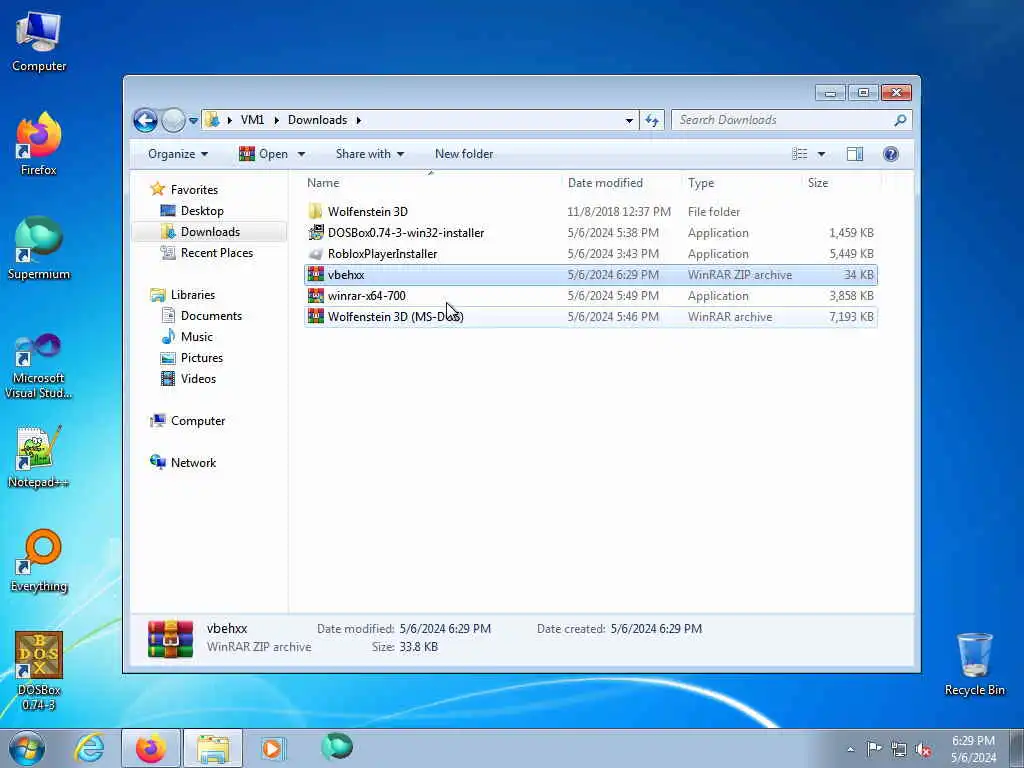This screenshot has height=768, width=1024.
Task: Select DOSBox0.74-3-win32-installer file icon
Action: (x=315, y=232)
